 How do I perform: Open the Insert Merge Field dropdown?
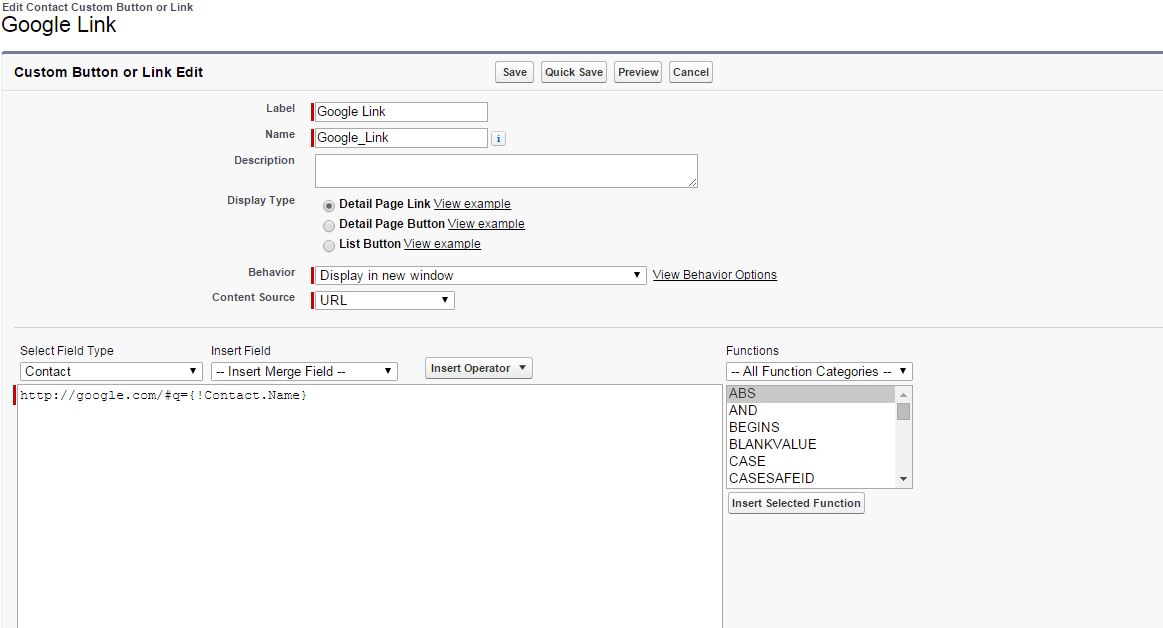pos(304,371)
